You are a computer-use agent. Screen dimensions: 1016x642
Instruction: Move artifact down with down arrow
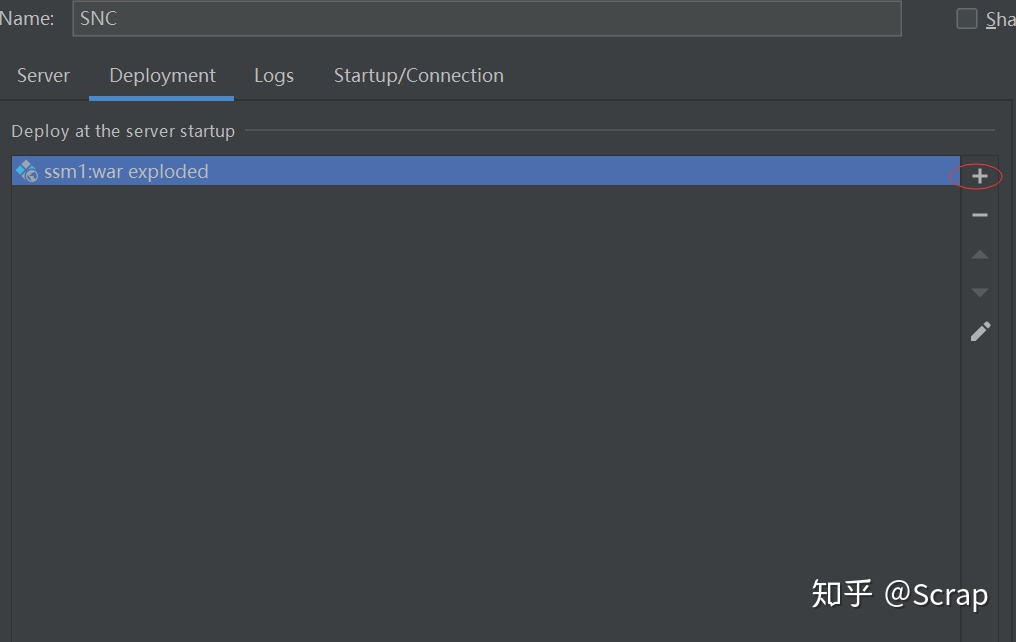979,293
